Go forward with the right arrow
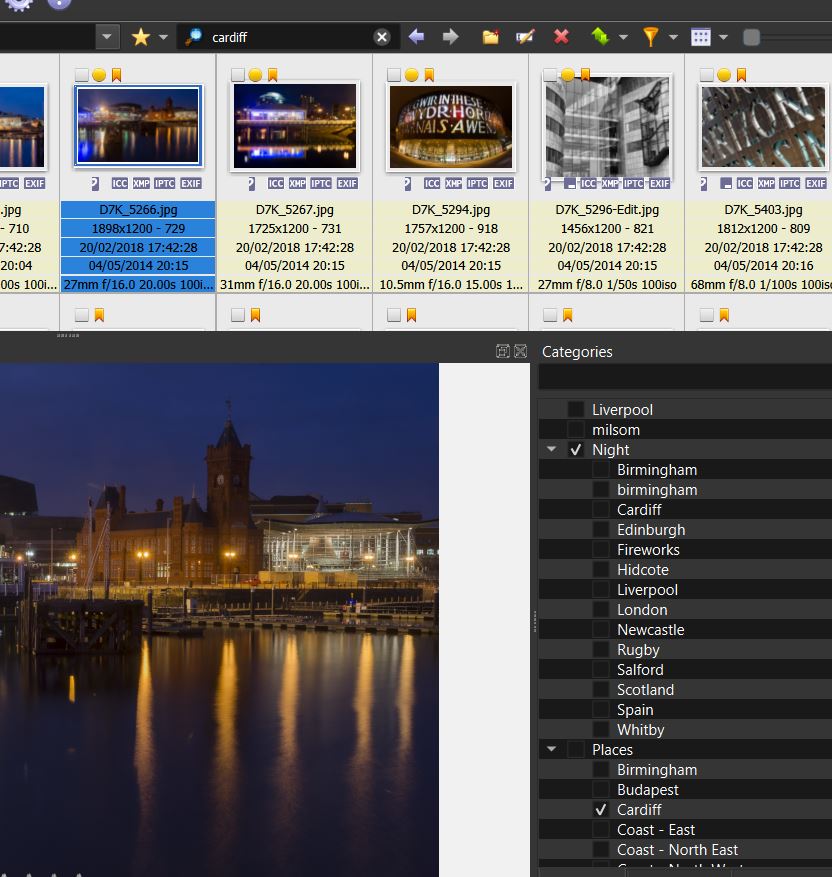832x877 pixels. tap(451, 37)
